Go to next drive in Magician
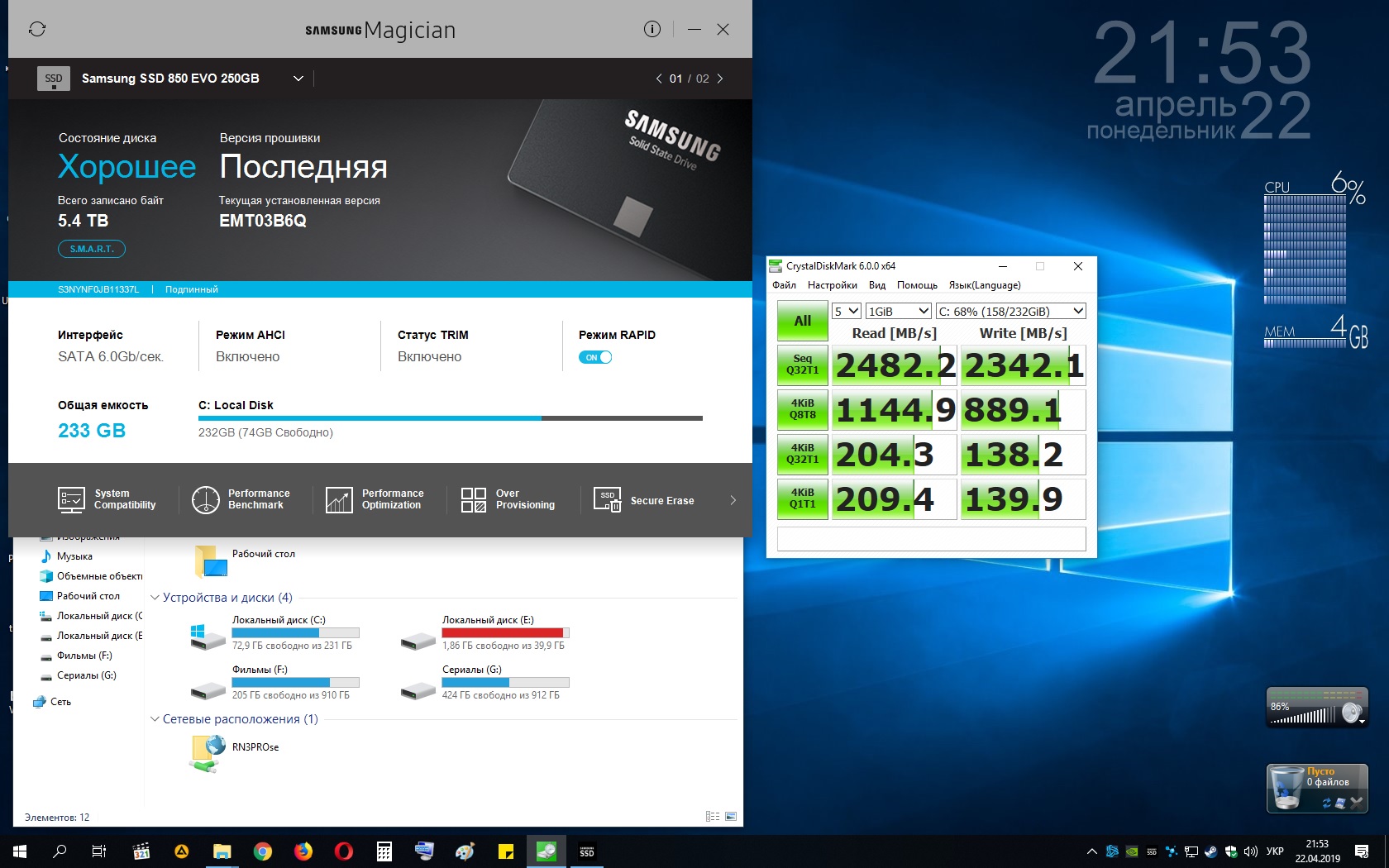The width and height of the screenshot is (1389, 868). (720, 79)
